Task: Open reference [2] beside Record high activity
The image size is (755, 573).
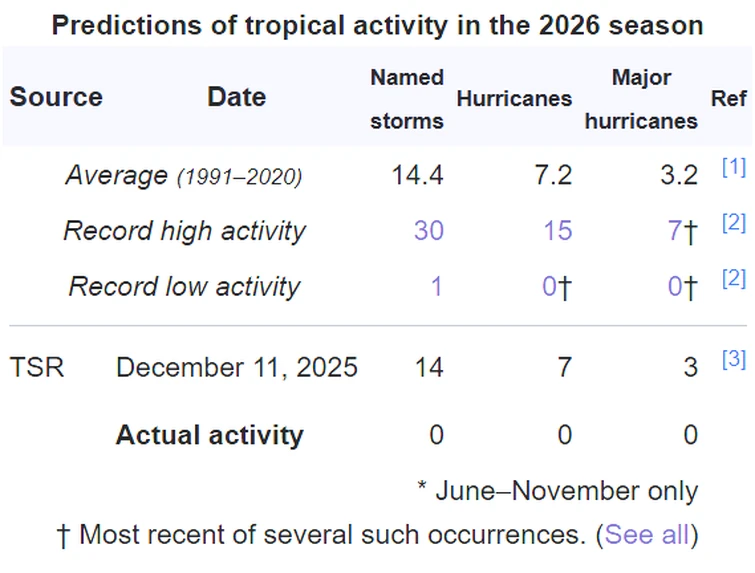Action: pos(733,223)
